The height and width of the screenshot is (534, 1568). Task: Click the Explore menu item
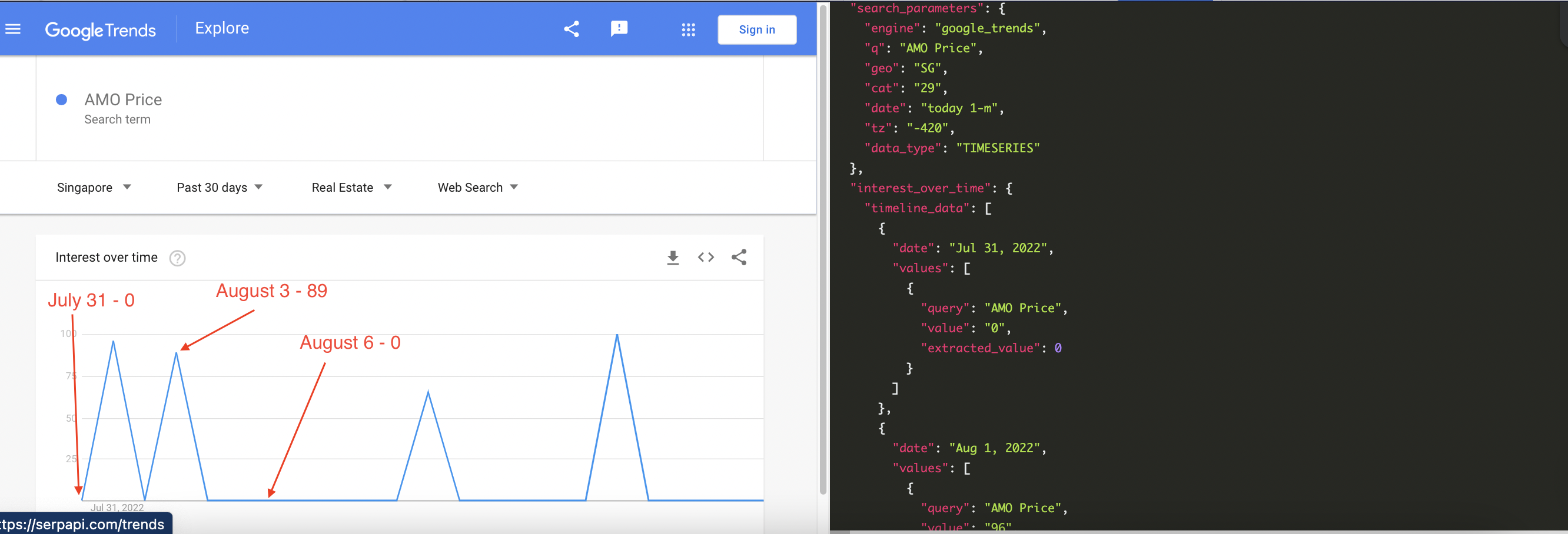point(221,28)
